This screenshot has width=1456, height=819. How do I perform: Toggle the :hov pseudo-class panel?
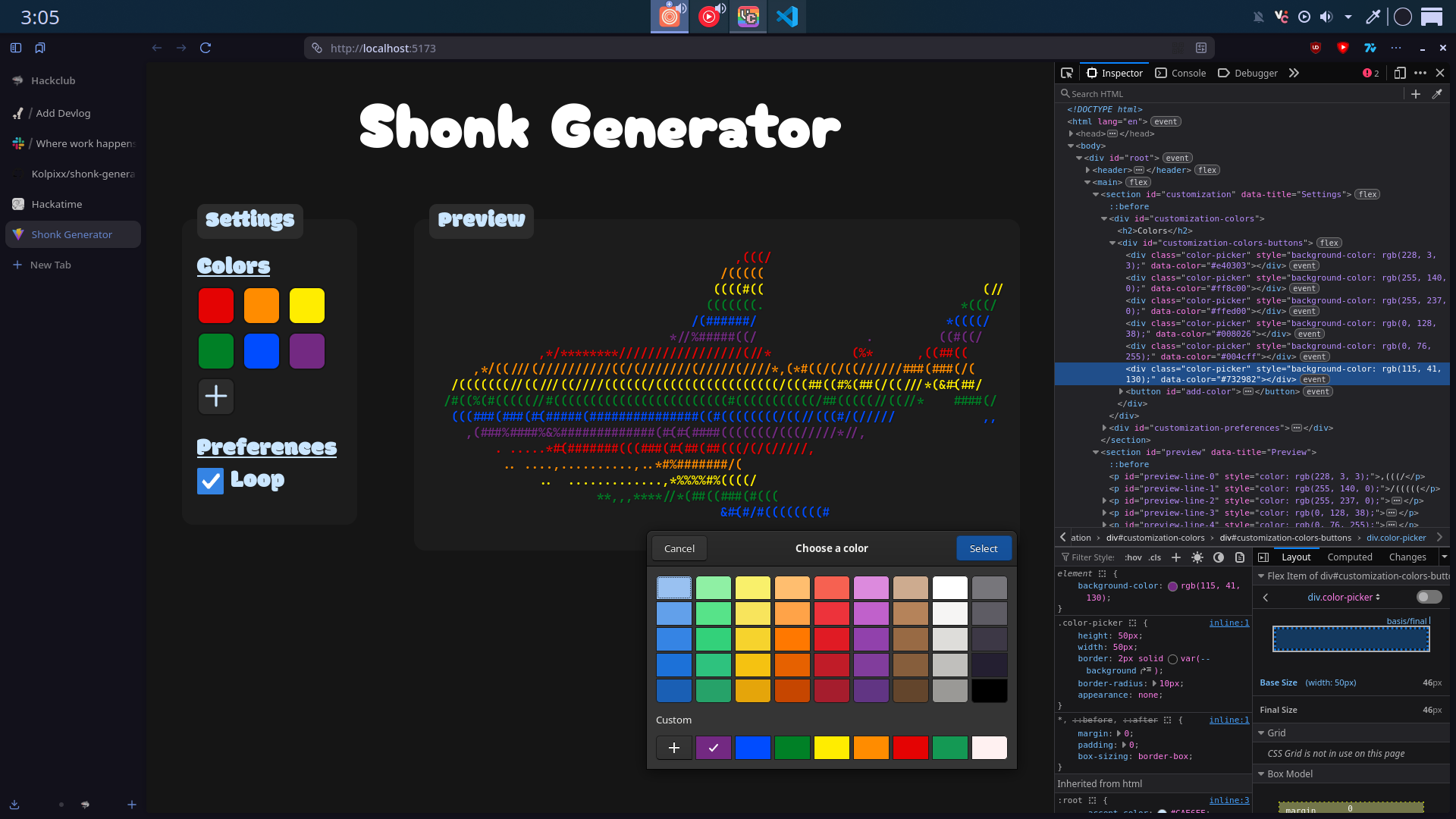click(1133, 557)
